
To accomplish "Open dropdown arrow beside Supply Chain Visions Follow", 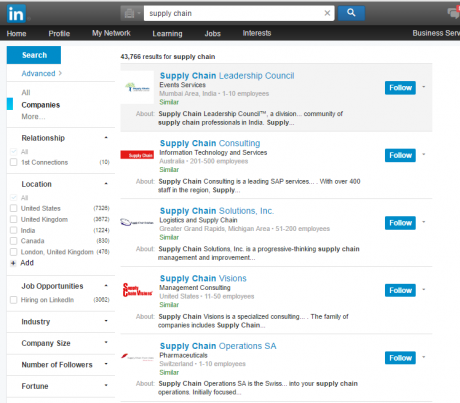I will pos(424,290).
